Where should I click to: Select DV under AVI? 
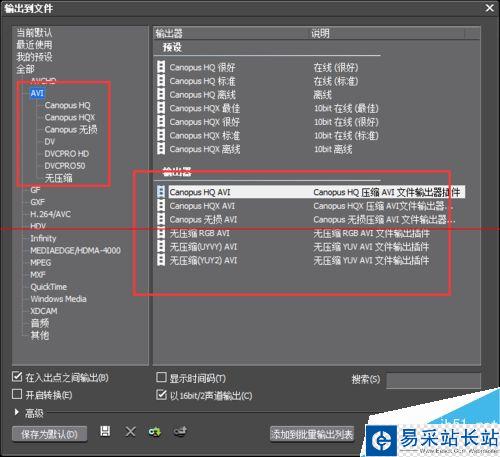pyautogui.click(x=50, y=142)
